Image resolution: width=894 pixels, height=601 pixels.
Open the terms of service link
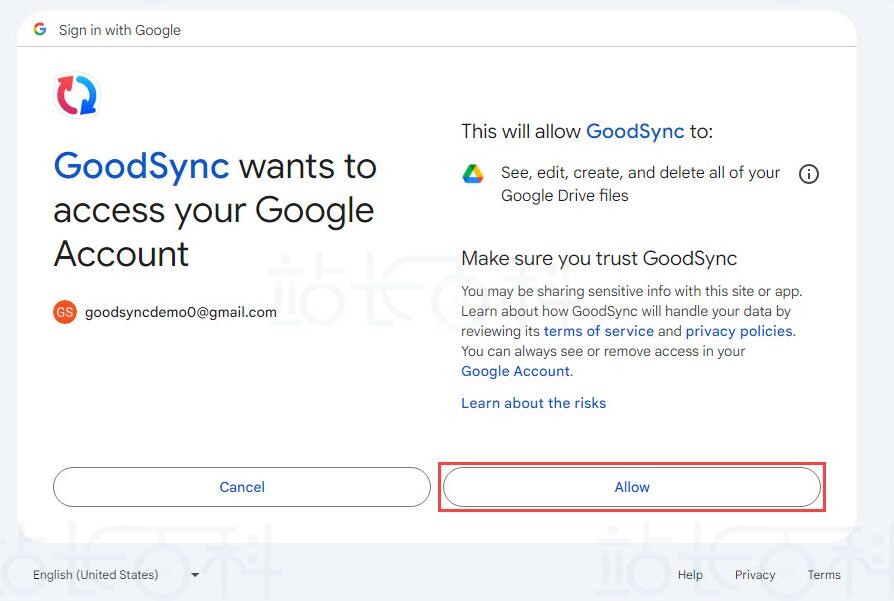(599, 331)
